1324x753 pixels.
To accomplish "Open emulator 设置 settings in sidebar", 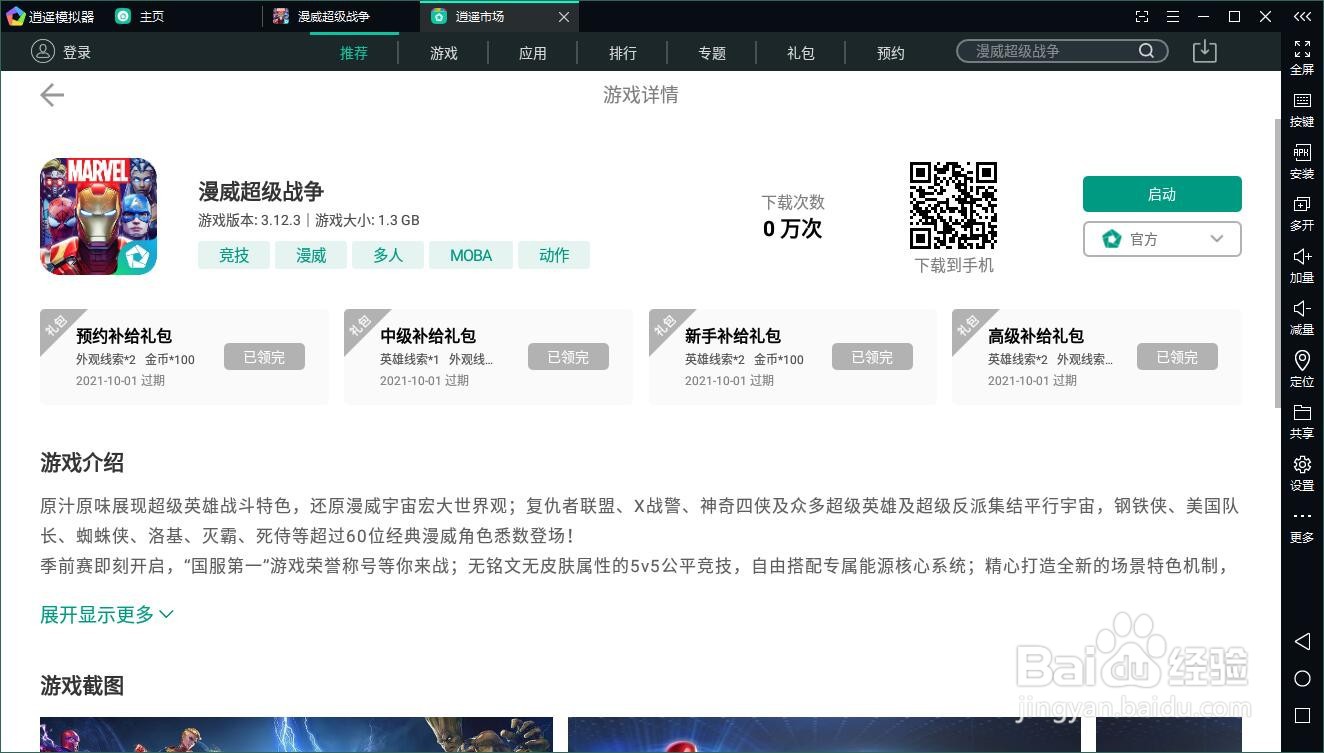I will click(x=1301, y=473).
